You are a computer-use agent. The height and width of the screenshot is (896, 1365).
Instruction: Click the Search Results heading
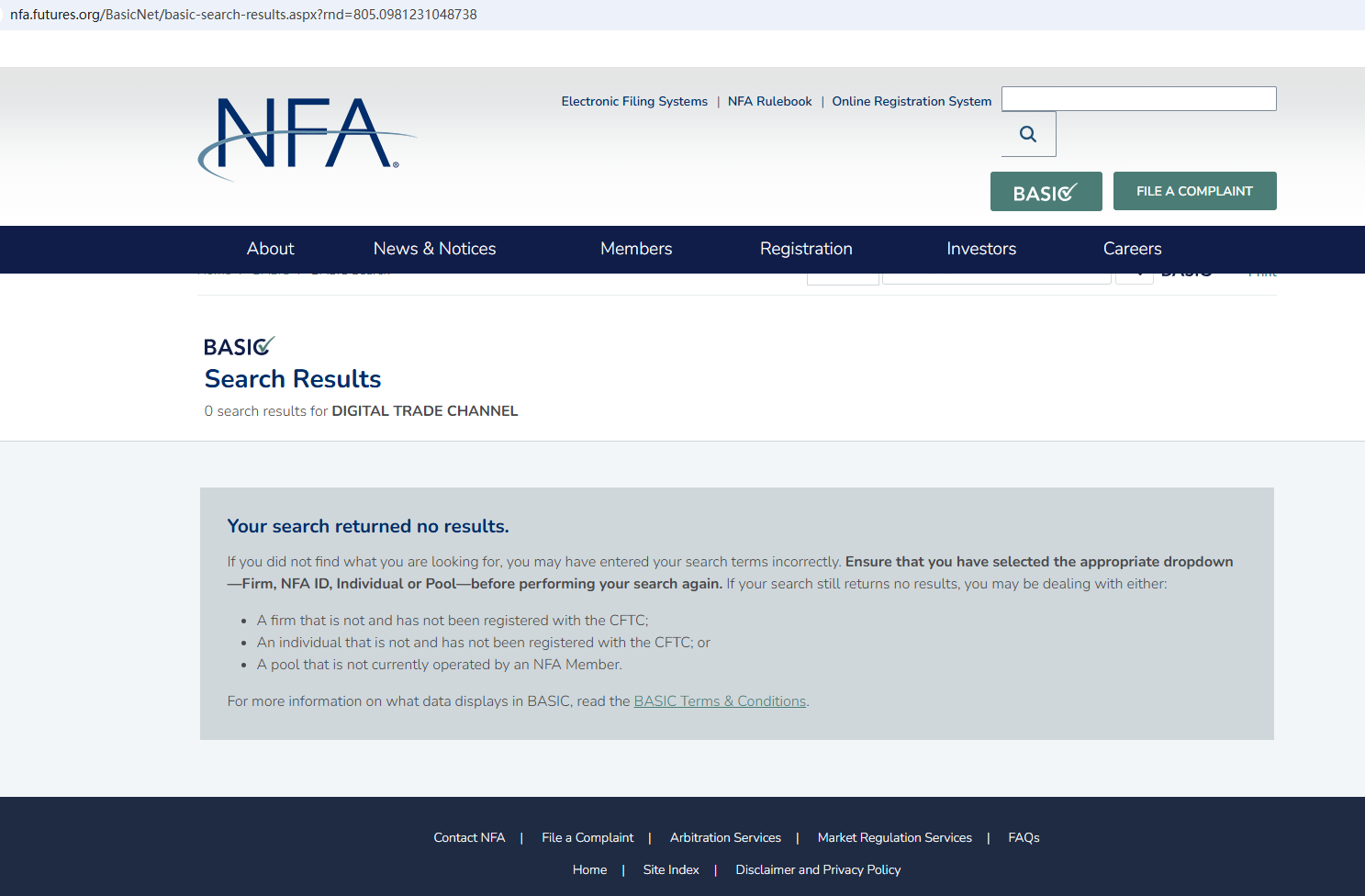293,379
